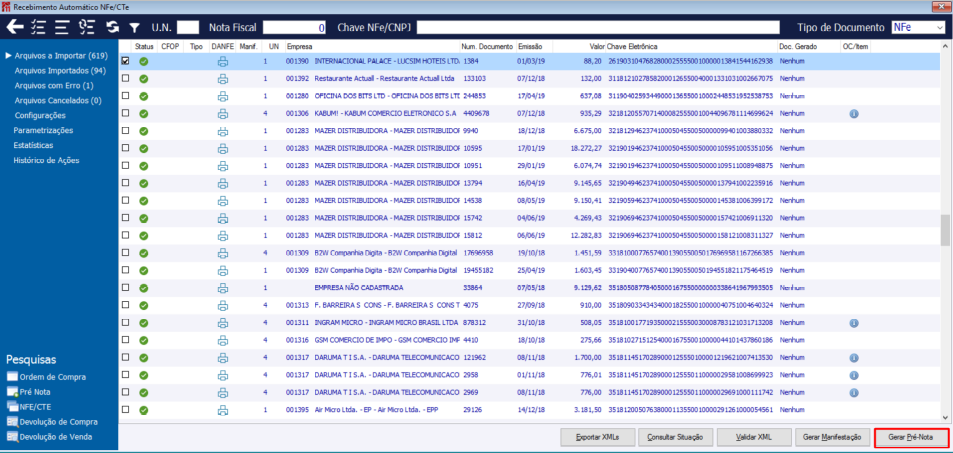Open Arquivos com Erro (1)
The width and height of the screenshot is (953, 453).
[54, 85]
